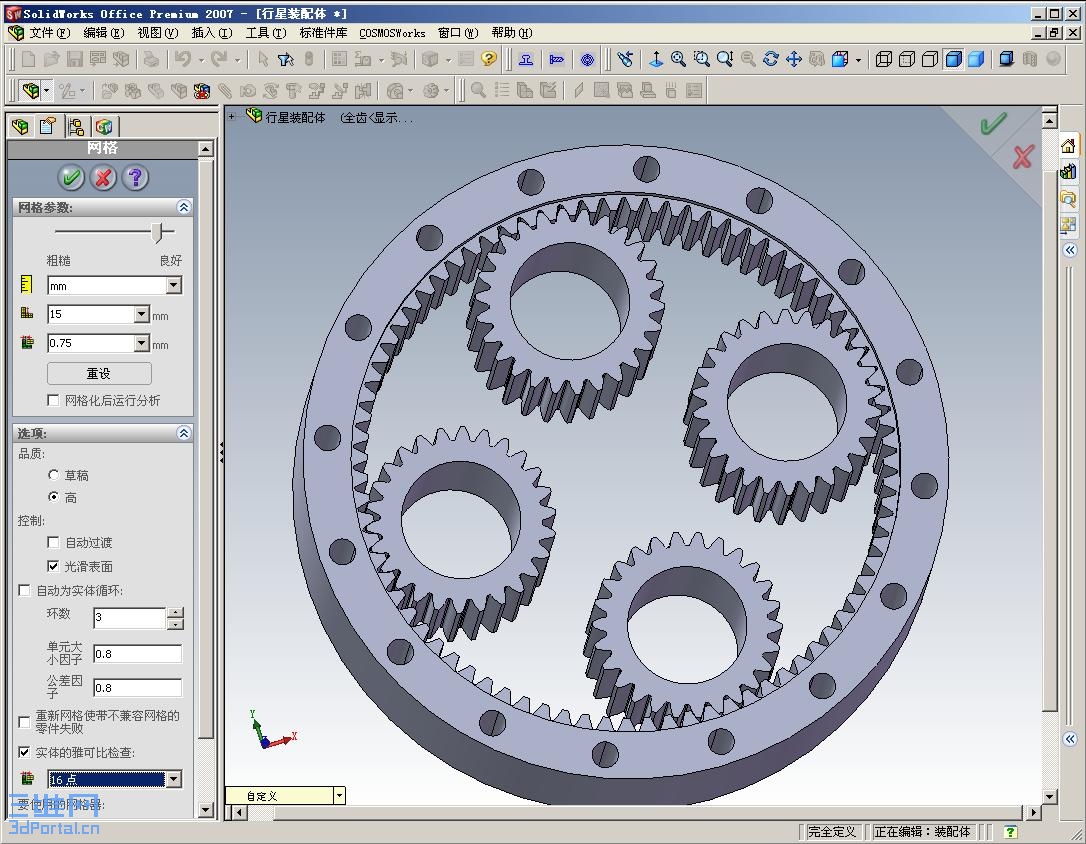Screen dimensions: 1086x844
Task: Open the 插入(I) menu
Action: pos(212,33)
